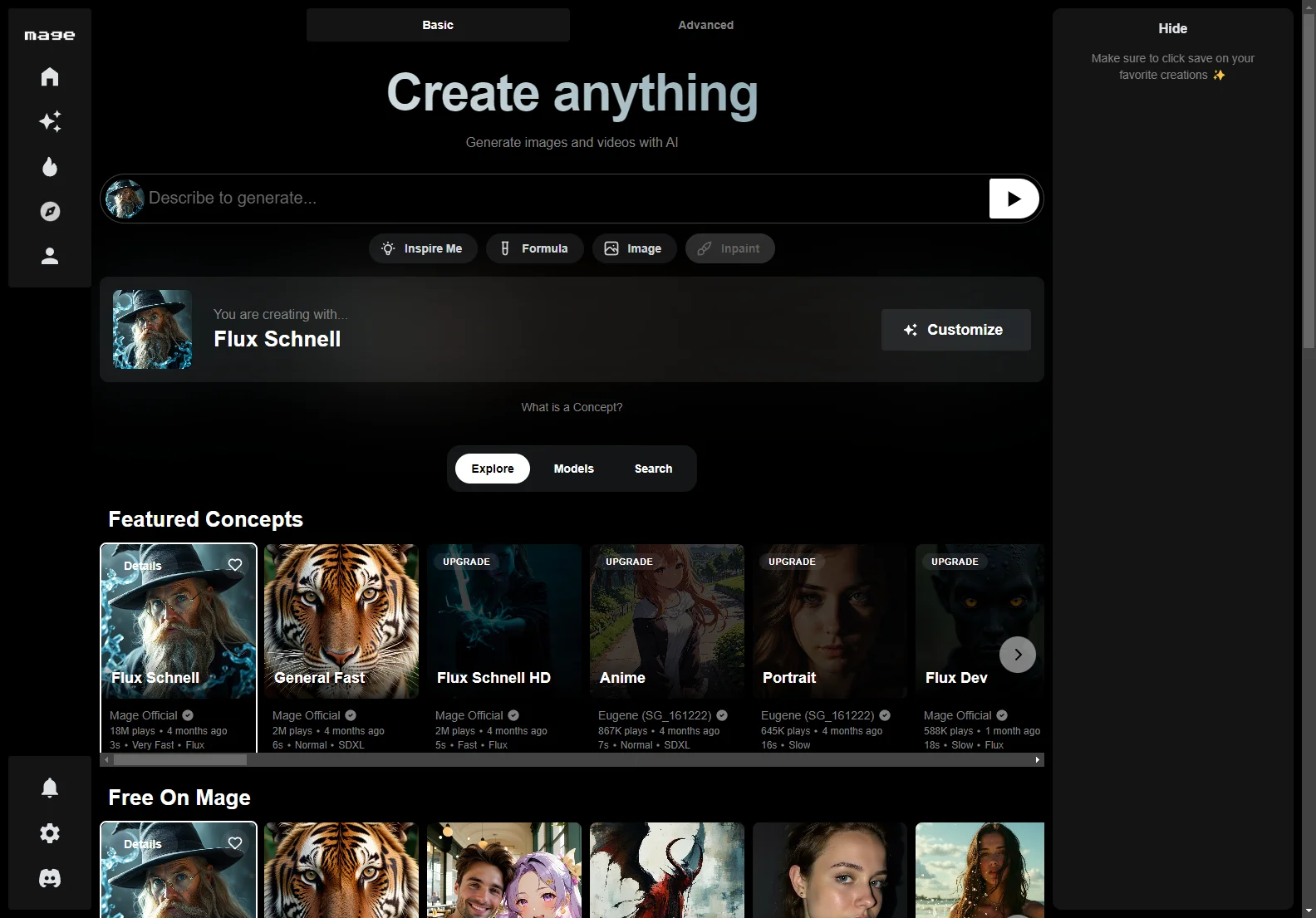
Task: Open Details on featured Flux Schnell card
Action: 143,566
